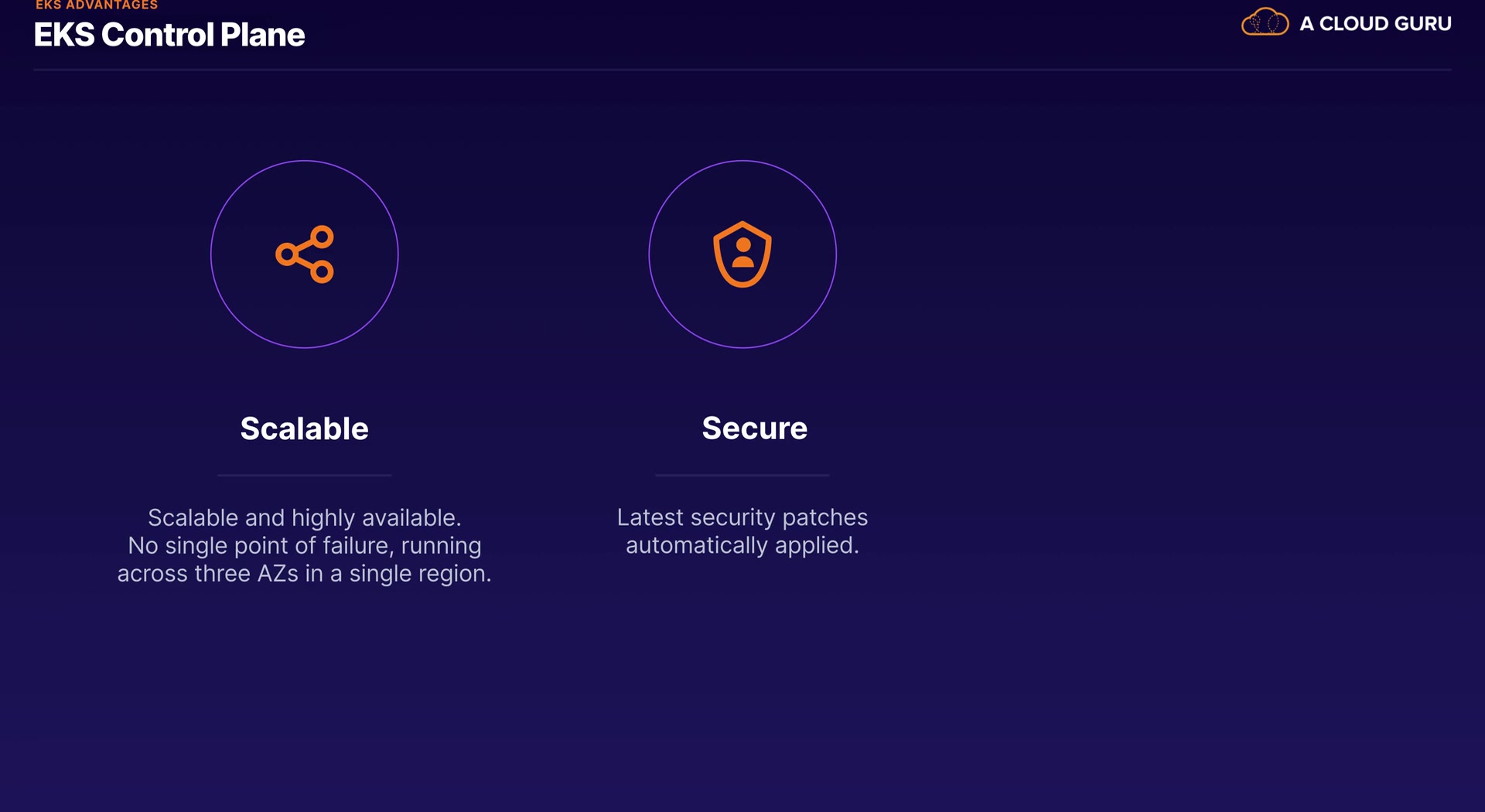Click the "Scalable and highly available." line
The image size is (1485, 812).
pos(304,517)
